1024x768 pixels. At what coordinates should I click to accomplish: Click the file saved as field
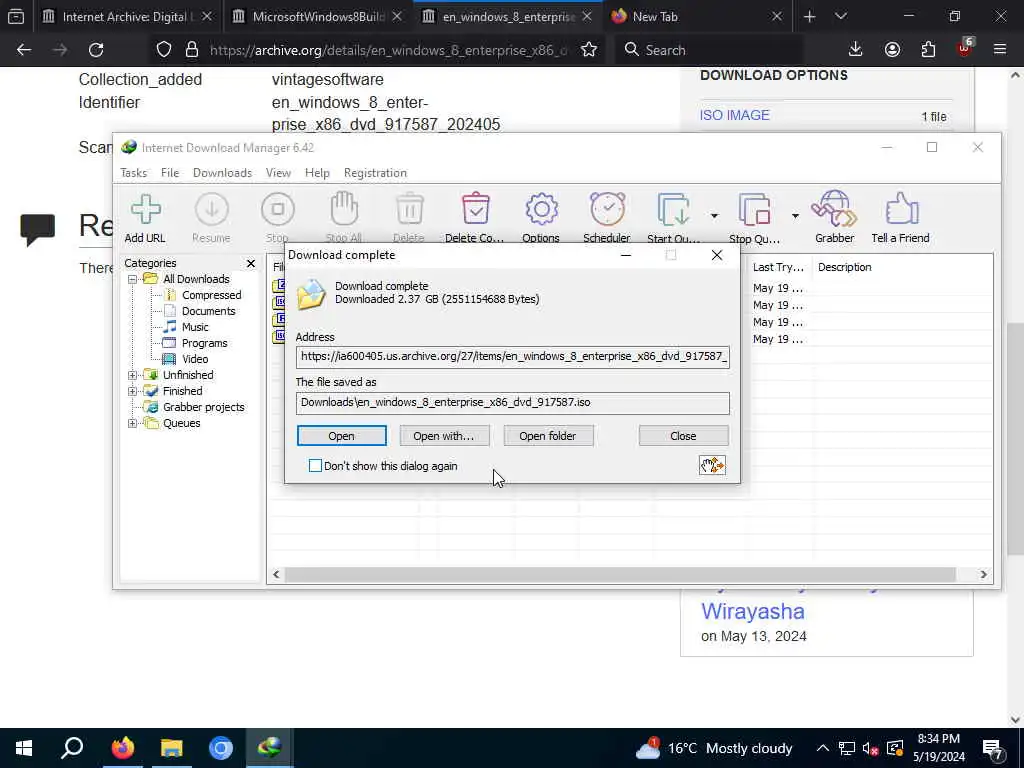point(513,403)
